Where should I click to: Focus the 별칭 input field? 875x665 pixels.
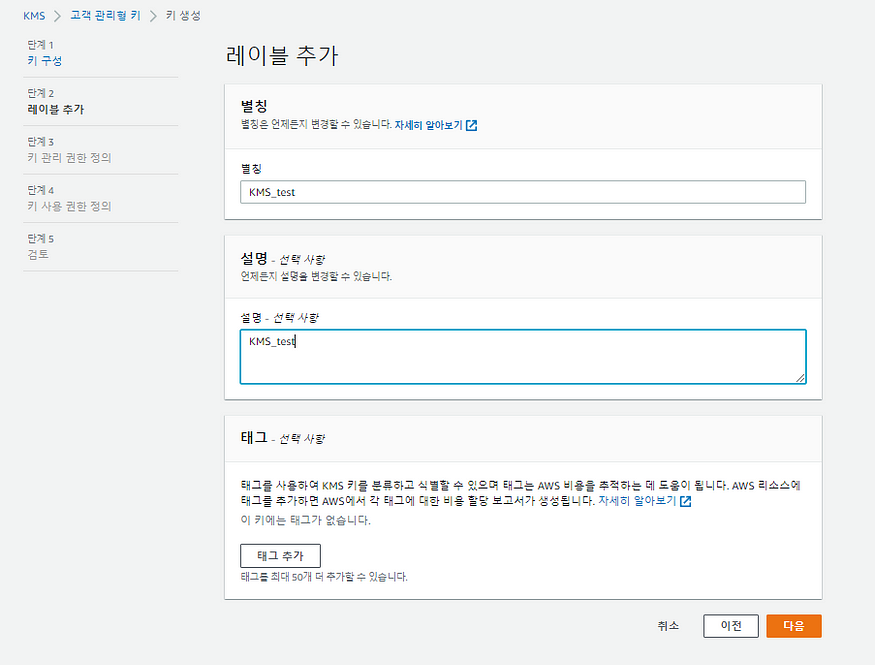pyautogui.click(x=523, y=192)
